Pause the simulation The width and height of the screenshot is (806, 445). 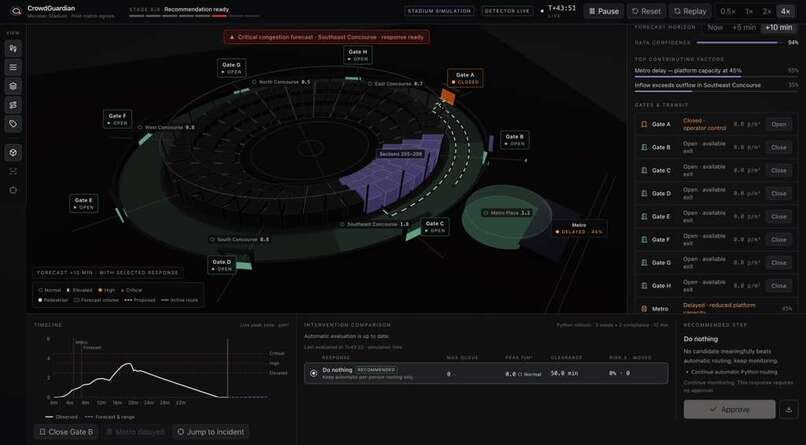click(x=603, y=11)
